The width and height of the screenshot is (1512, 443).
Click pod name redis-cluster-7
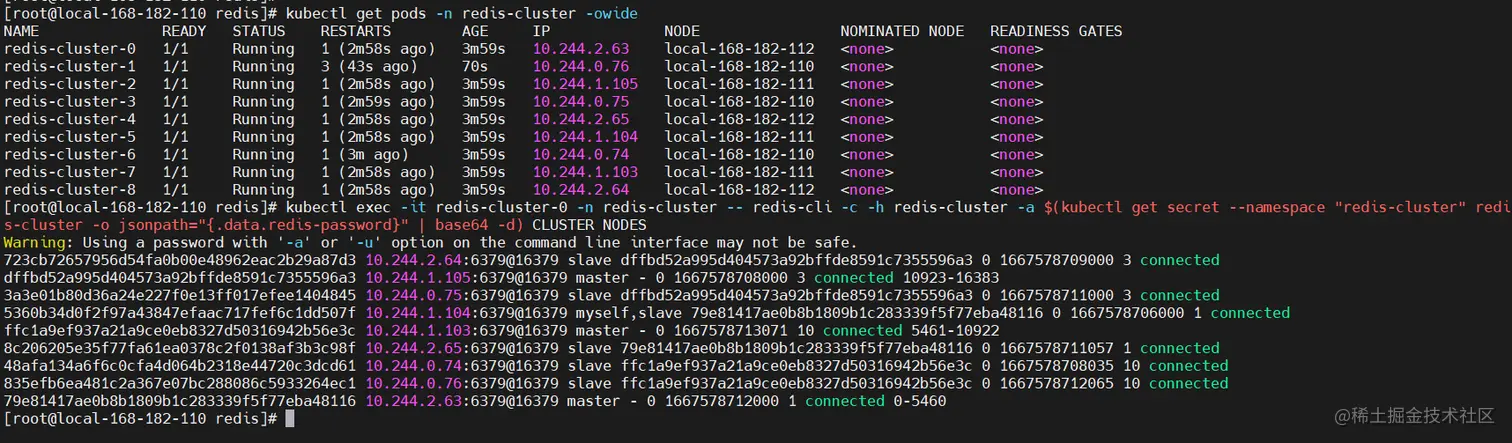tap(70, 172)
